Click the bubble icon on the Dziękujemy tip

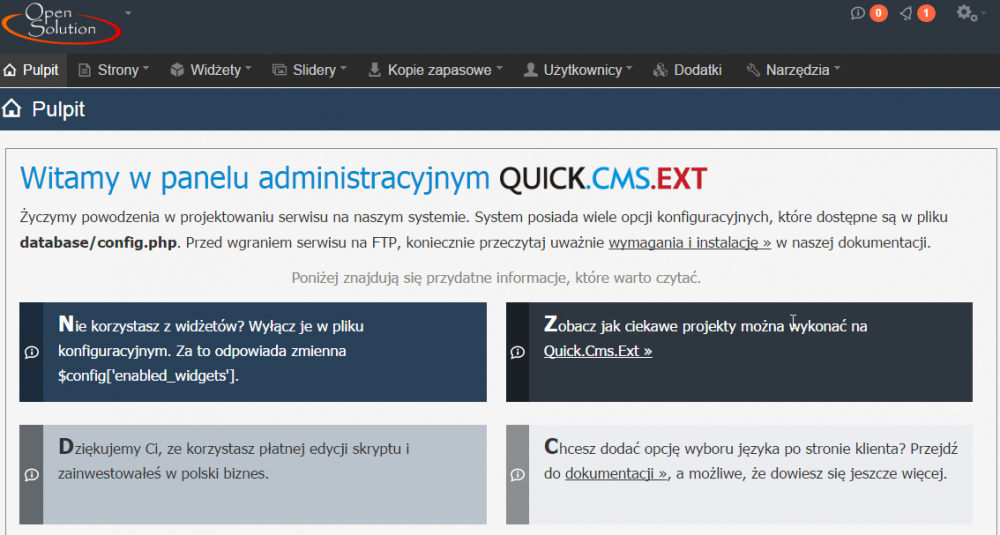click(31, 474)
